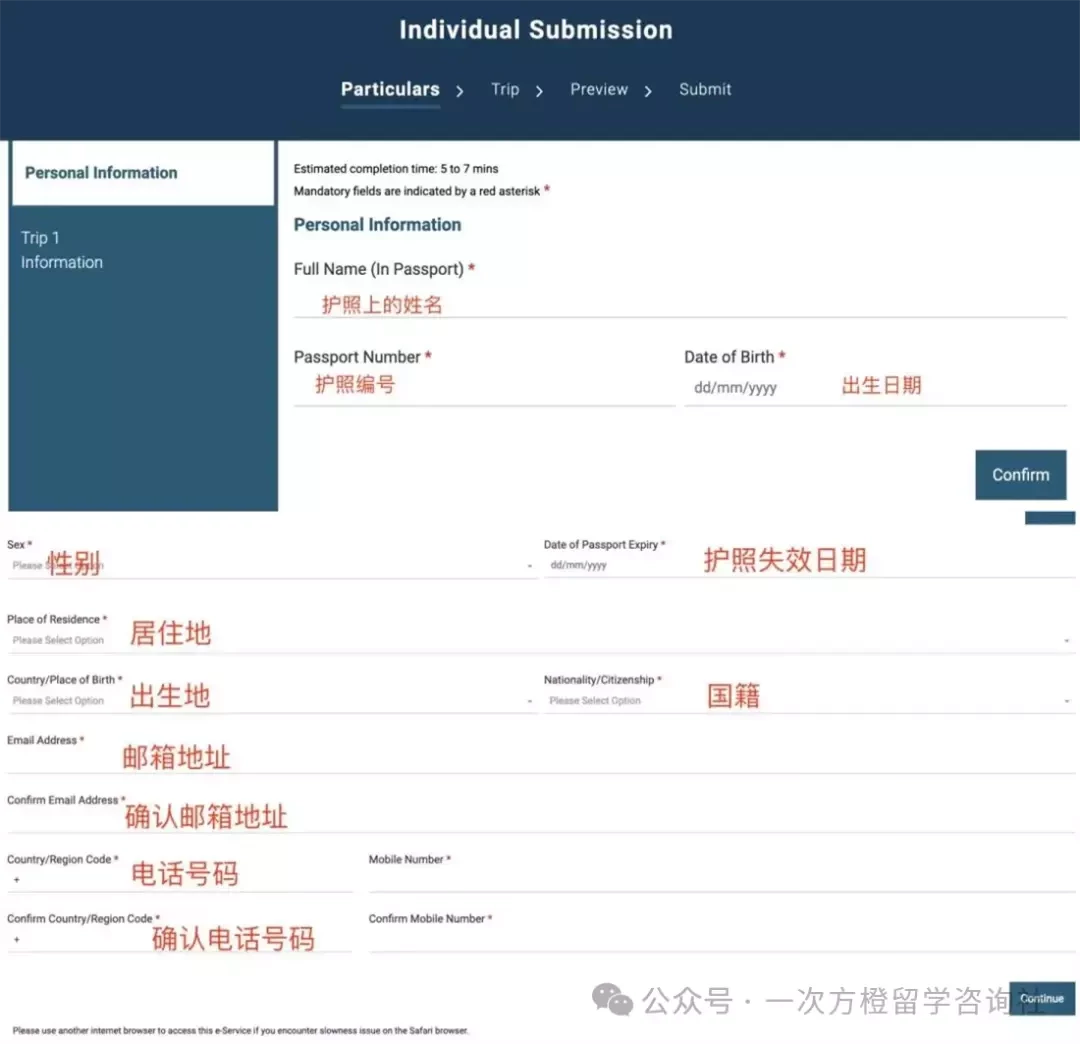Viewport: 1080px width, 1044px height.
Task: Click the Continue button
Action: tap(1041, 999)
